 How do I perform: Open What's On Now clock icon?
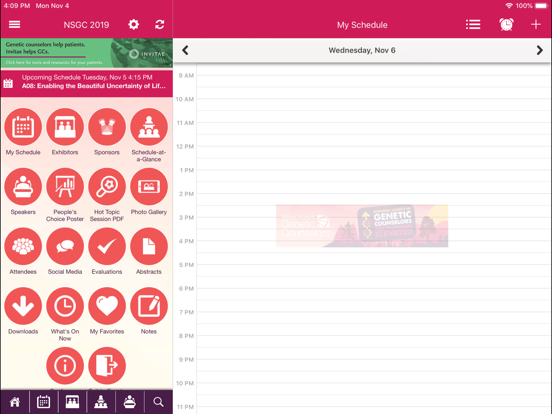[x=65, y=306]
